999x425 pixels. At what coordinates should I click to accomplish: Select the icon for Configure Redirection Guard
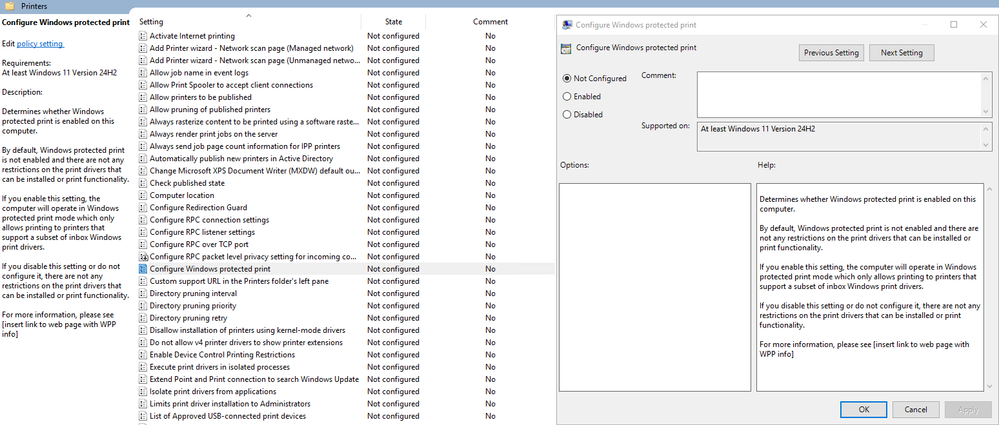pyautogui.click(x=143, y=208)
